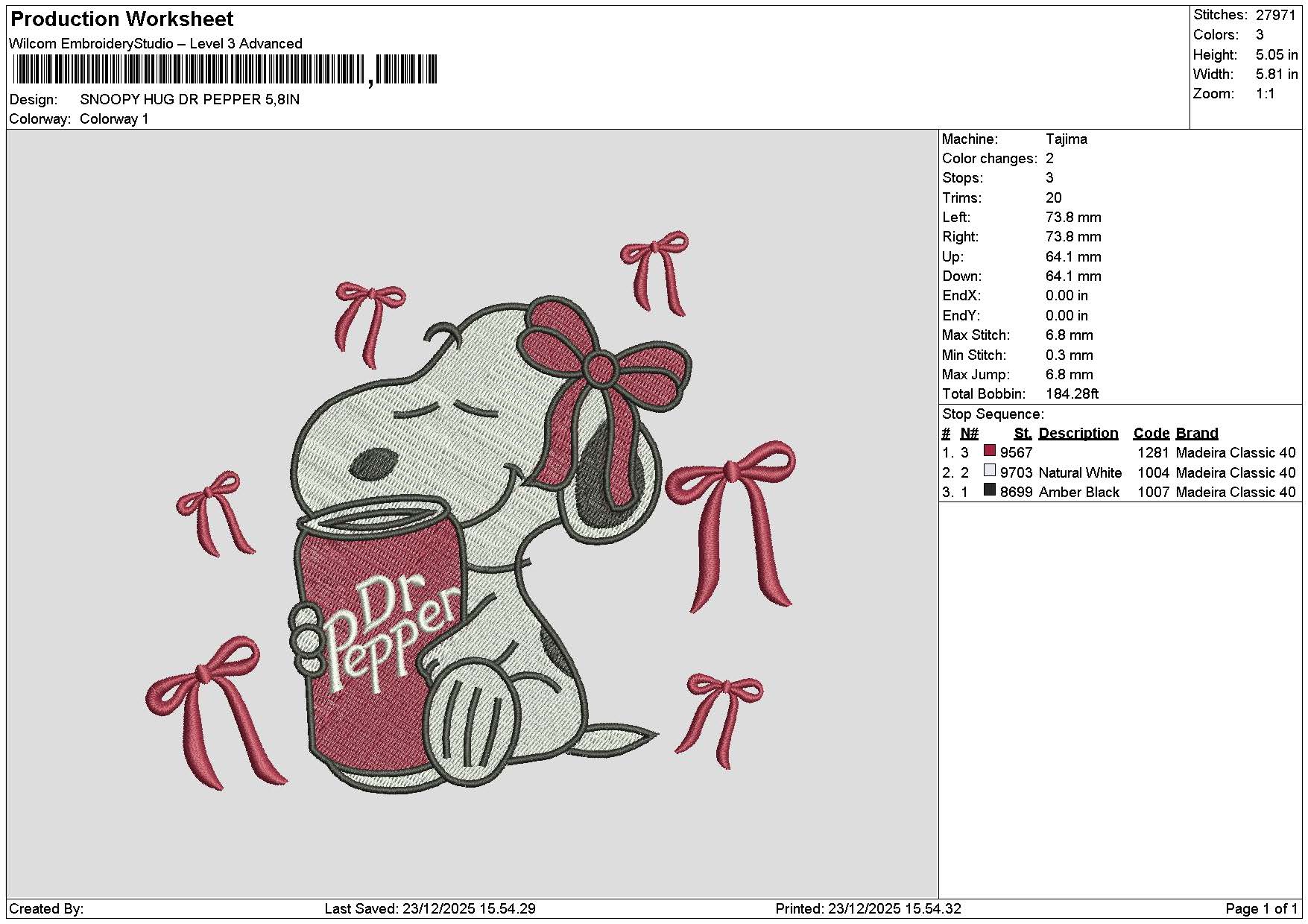Click the Zoom value '1:1'
Viewport: 1308px width, 924px height.
(x=1266, y=94)
